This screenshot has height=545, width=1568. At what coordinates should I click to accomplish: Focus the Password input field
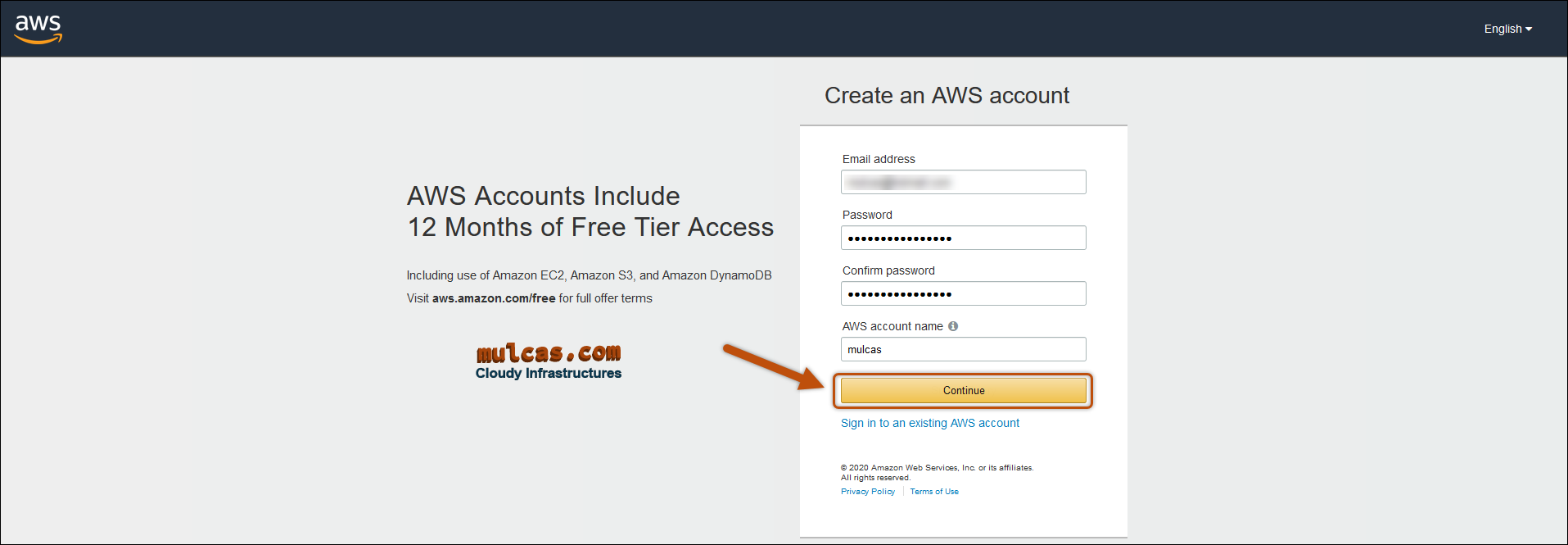pyautogui.click(x=963, y=238)
